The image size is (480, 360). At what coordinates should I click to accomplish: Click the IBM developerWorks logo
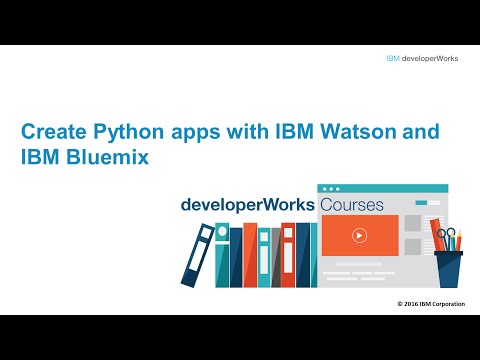coord(422,58)
